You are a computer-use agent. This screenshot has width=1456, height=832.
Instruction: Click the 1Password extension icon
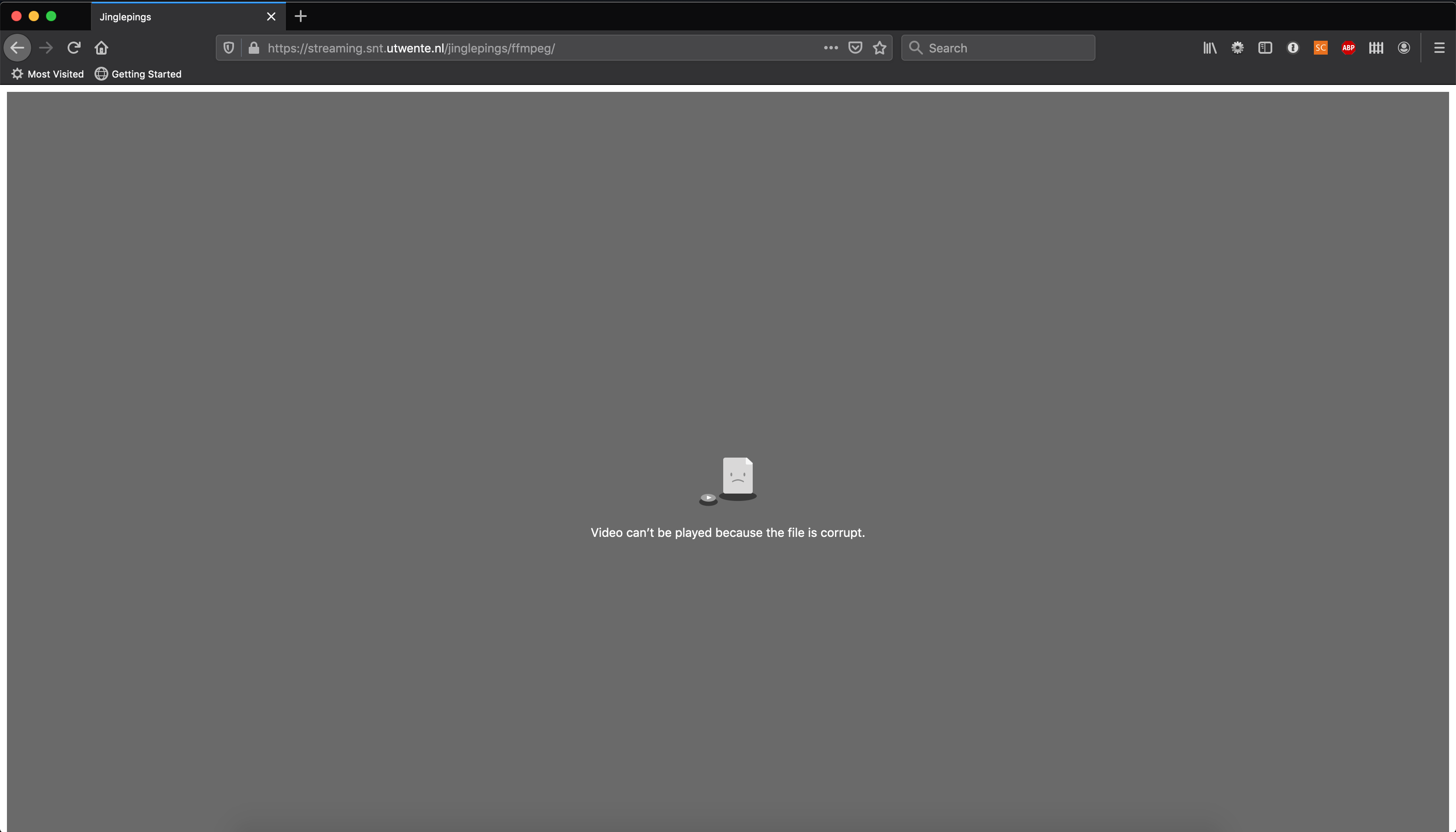(x=1293, y=48)
